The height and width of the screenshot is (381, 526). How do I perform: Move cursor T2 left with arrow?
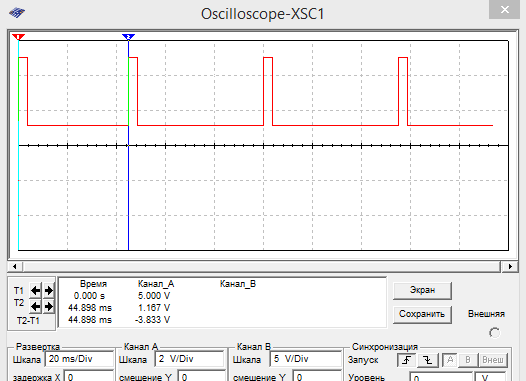tap(36, 306)
